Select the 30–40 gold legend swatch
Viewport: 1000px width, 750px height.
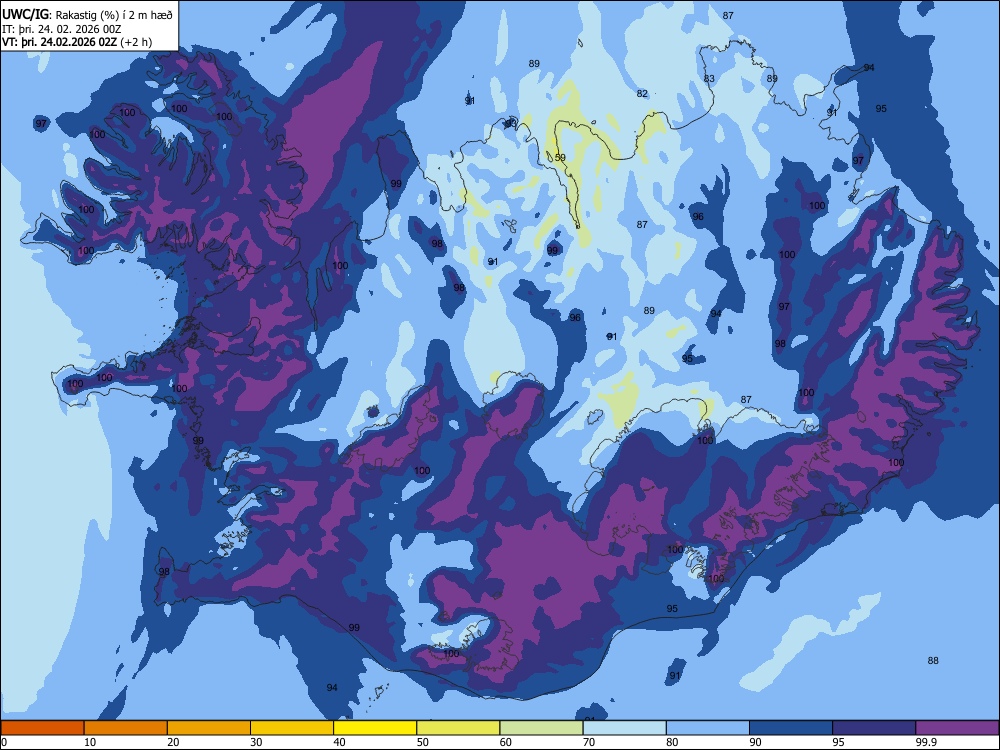tap(292, 728)
